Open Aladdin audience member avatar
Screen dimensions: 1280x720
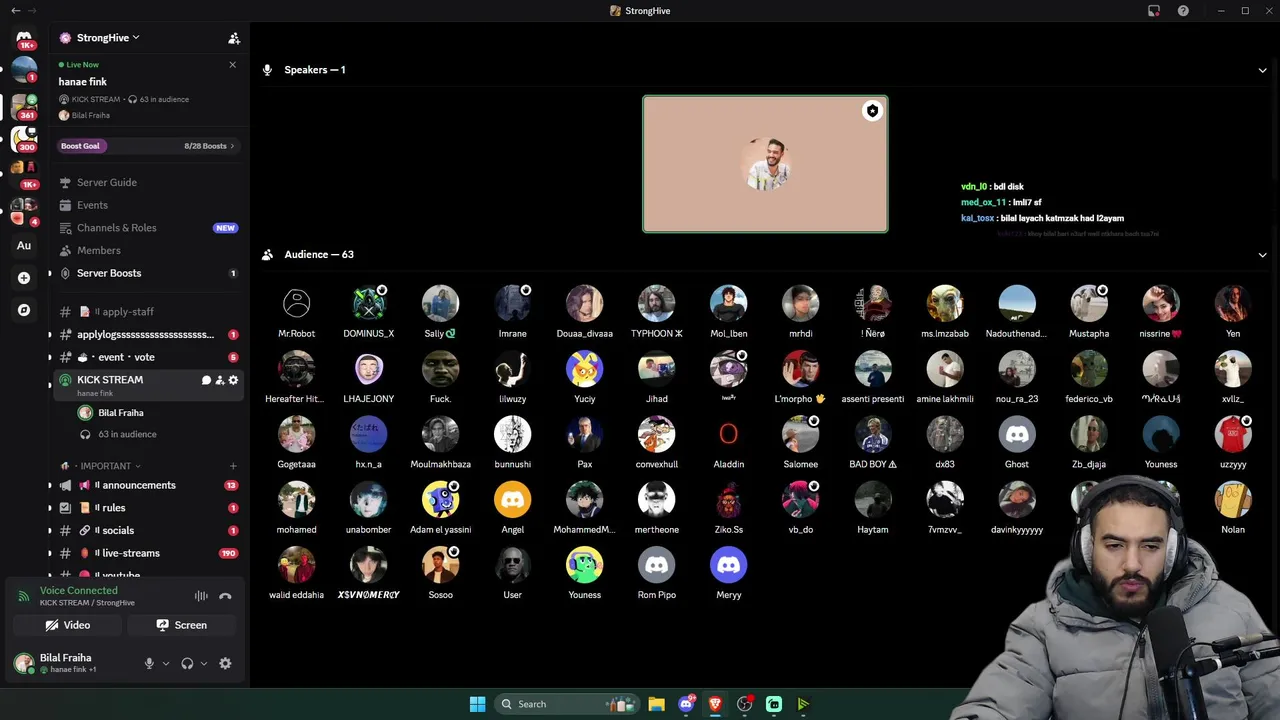point(728,434)
